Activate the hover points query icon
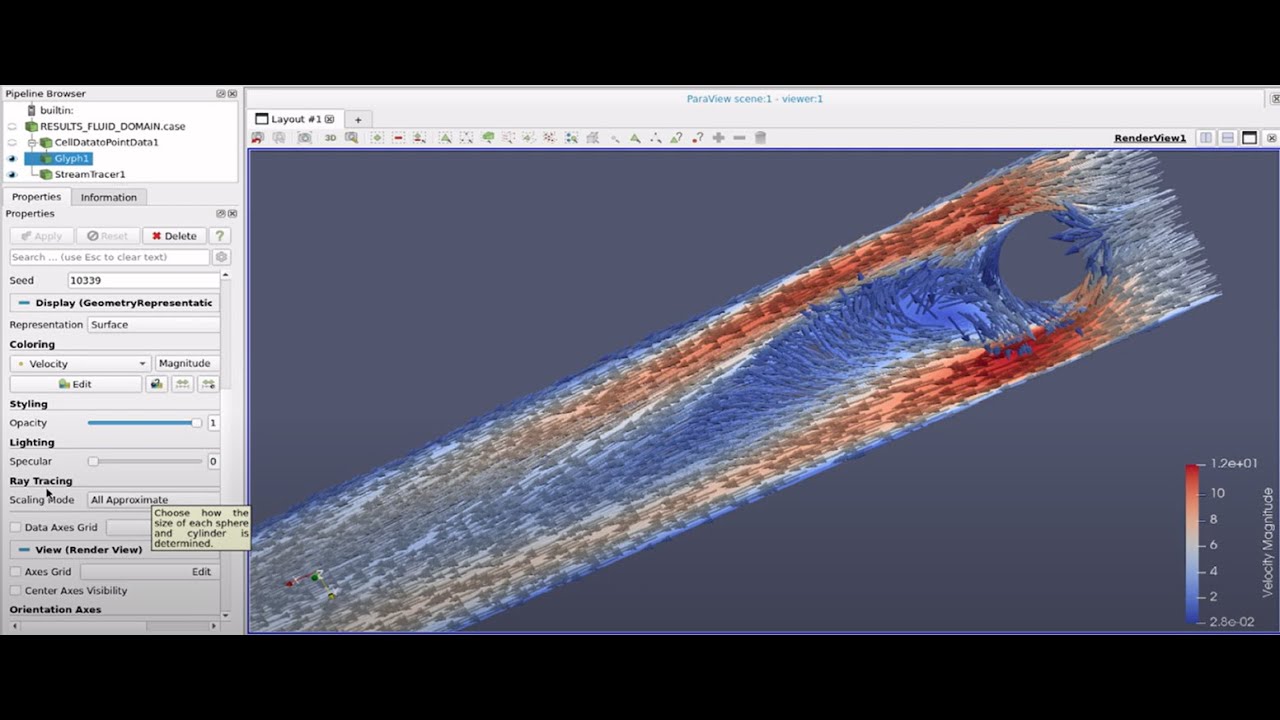This screenshot has height=720, width=1280. (x=698, y=138)
